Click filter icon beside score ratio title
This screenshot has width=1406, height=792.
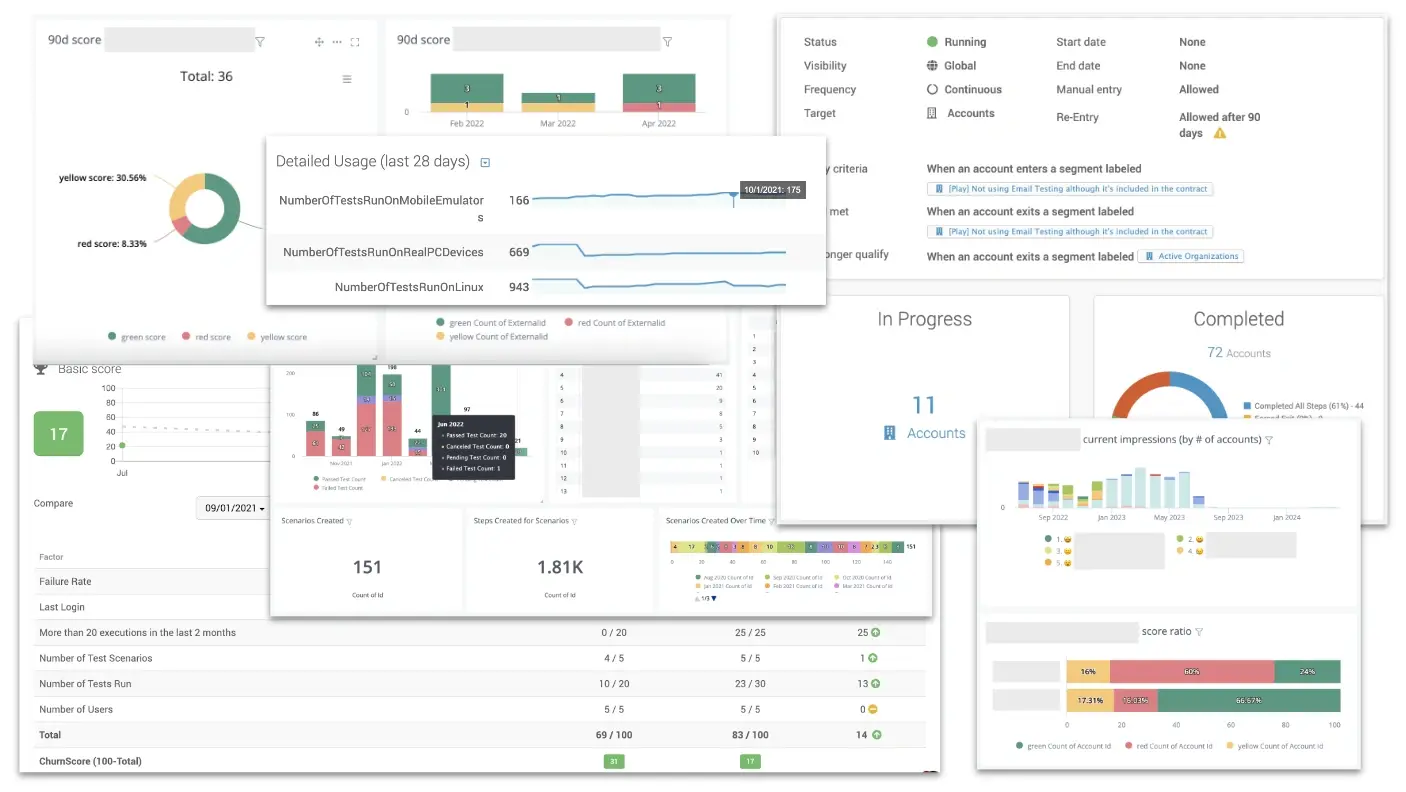1199,632
